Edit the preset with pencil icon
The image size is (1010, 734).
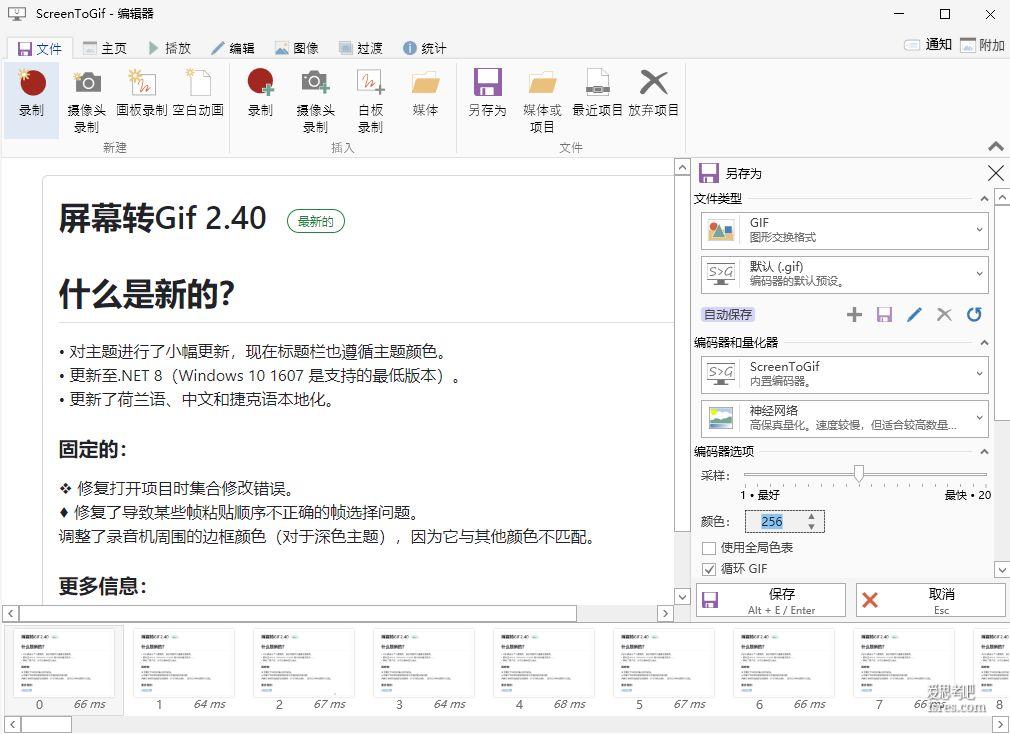(x=914, y=314)
